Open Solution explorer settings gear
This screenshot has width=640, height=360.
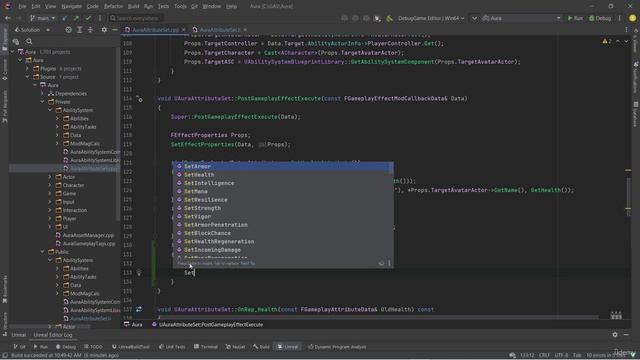coord(104,30)
